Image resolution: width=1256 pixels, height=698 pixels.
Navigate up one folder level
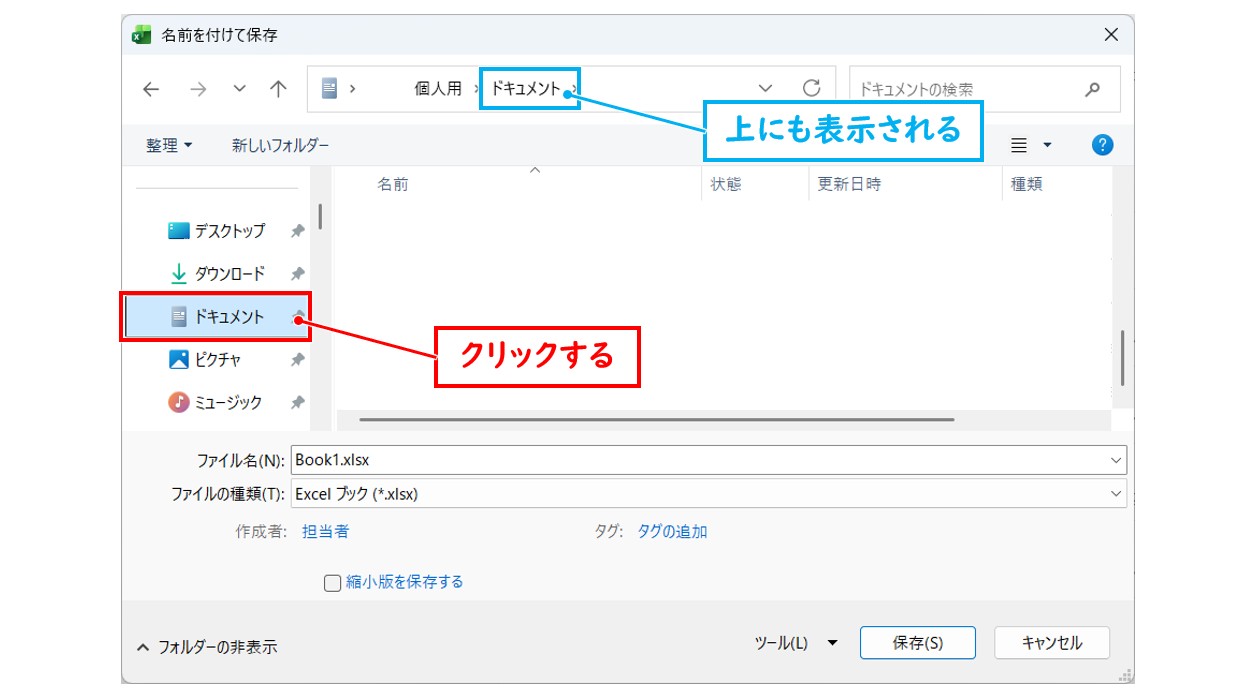click(277, 88)
